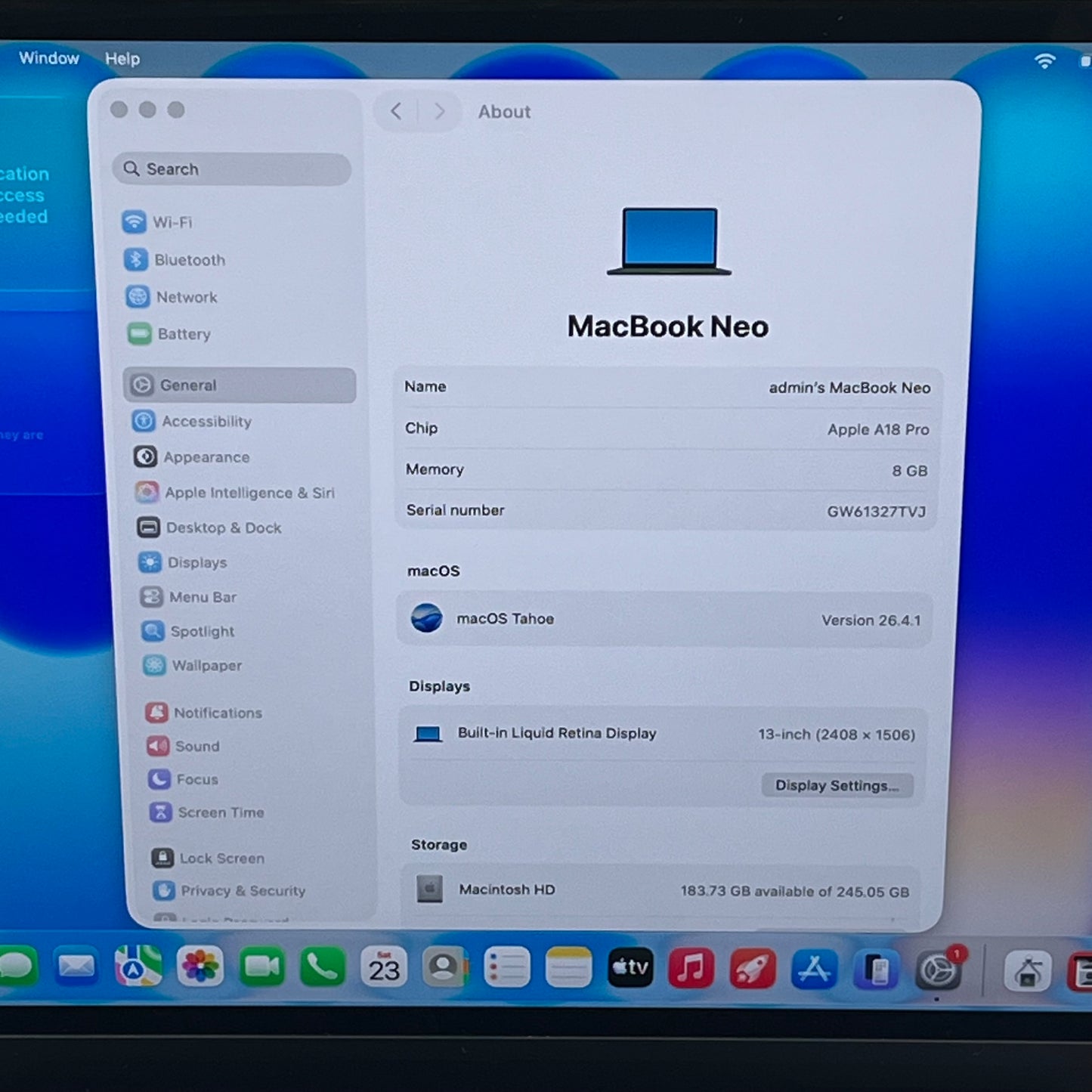This screenshot has width=1092, height=1092.
Task: Select Displays in the sidebar
Action: [183, 562]
